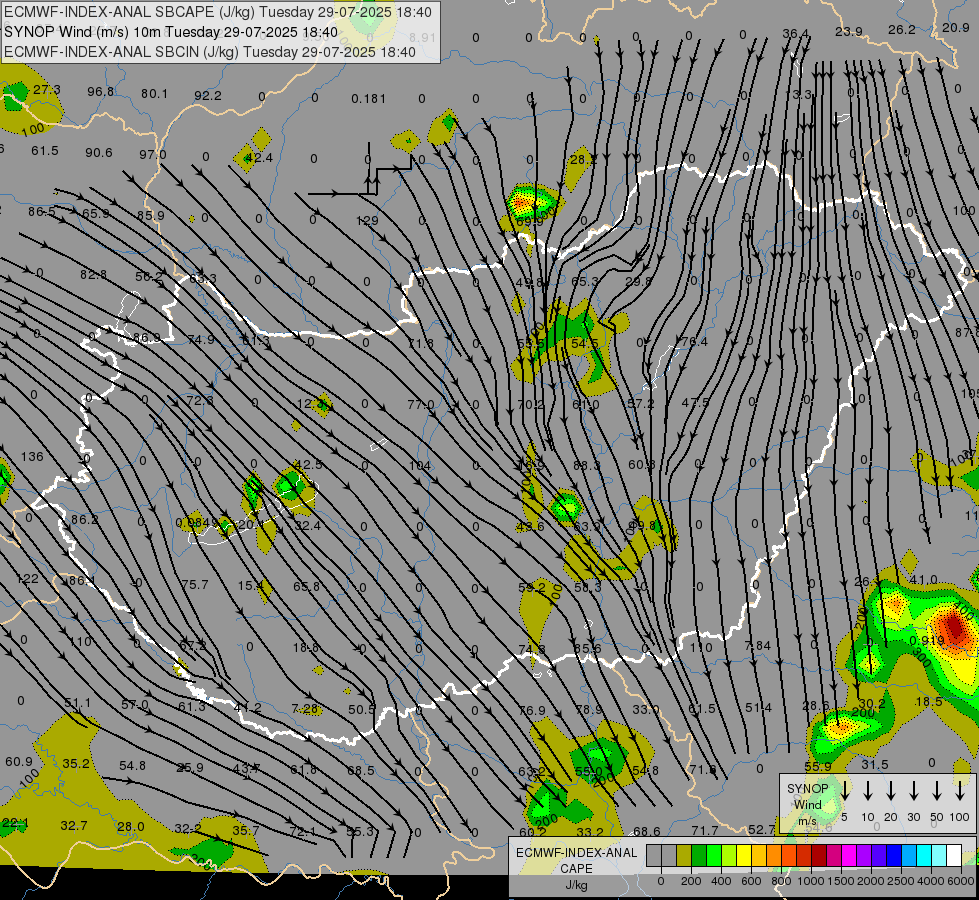Select the 400 tick label on the CAPE scale
This screenshot has height=900, width=979.
click(721, 881)
